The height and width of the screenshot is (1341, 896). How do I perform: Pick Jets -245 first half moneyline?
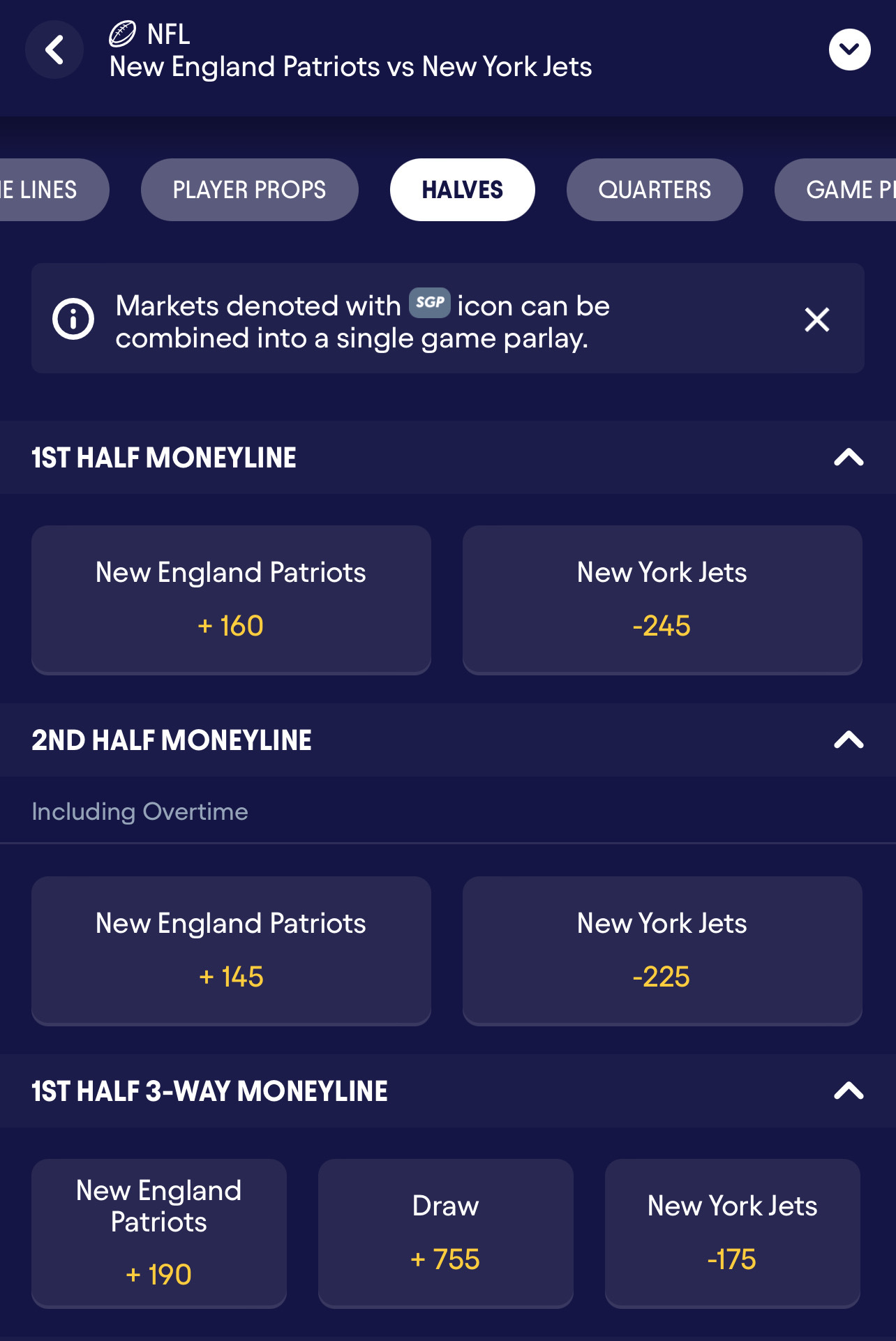pos(662,599)
